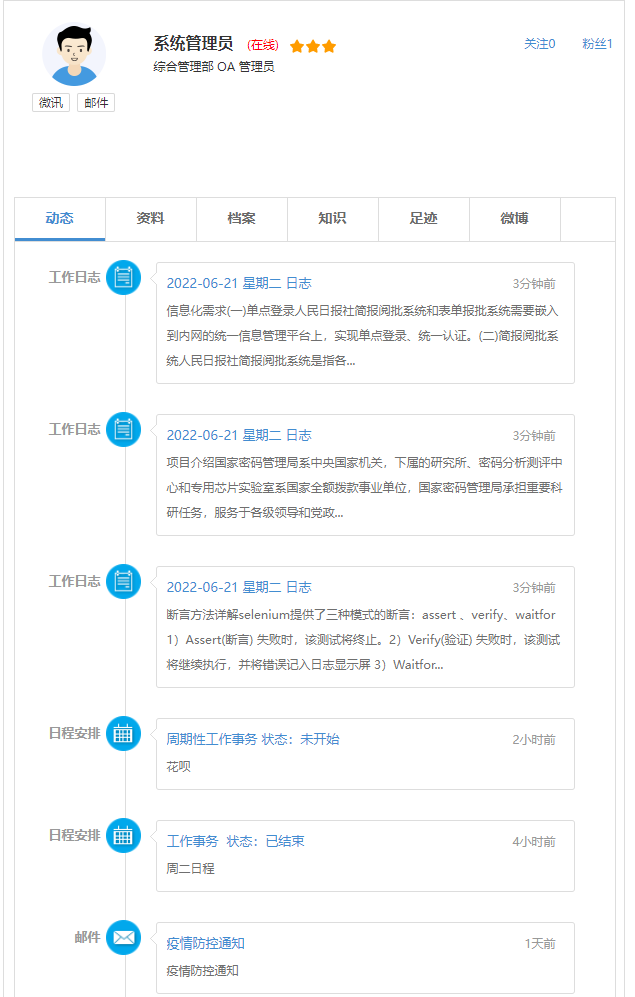Switch to the 资料 tab
The image size is (635, 997).
point(150,219)
